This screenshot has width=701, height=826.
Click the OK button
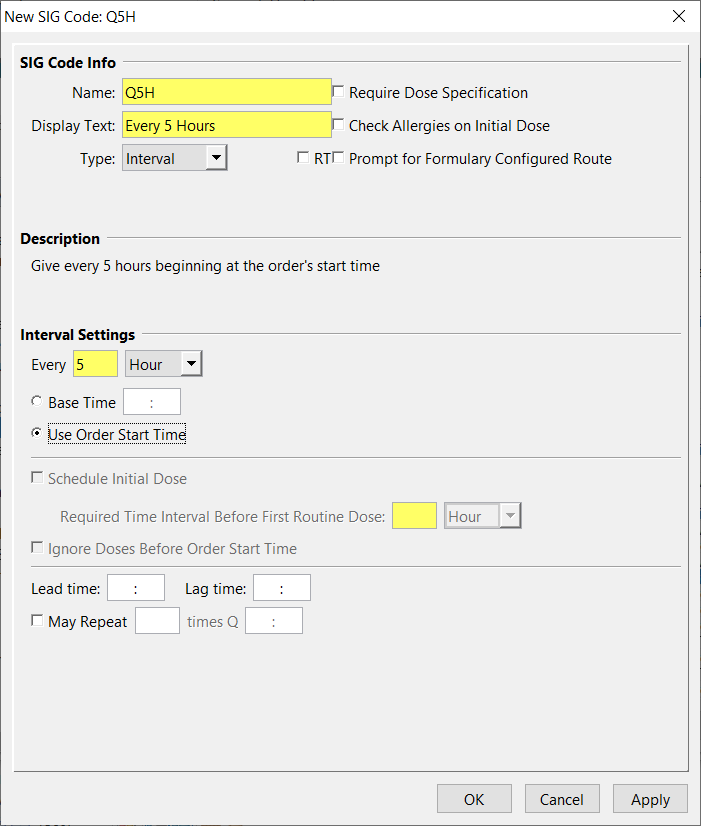[474, 799]
